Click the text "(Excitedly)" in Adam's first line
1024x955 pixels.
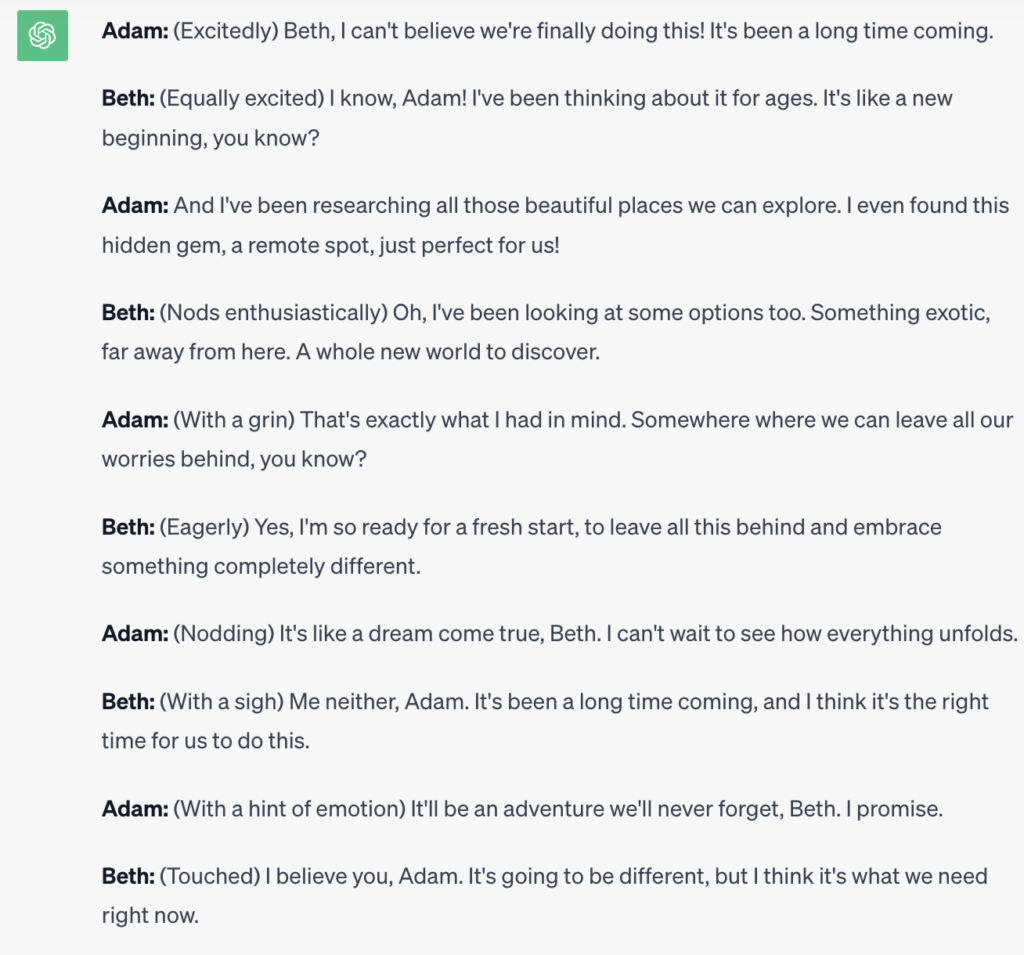coord(226,31)
